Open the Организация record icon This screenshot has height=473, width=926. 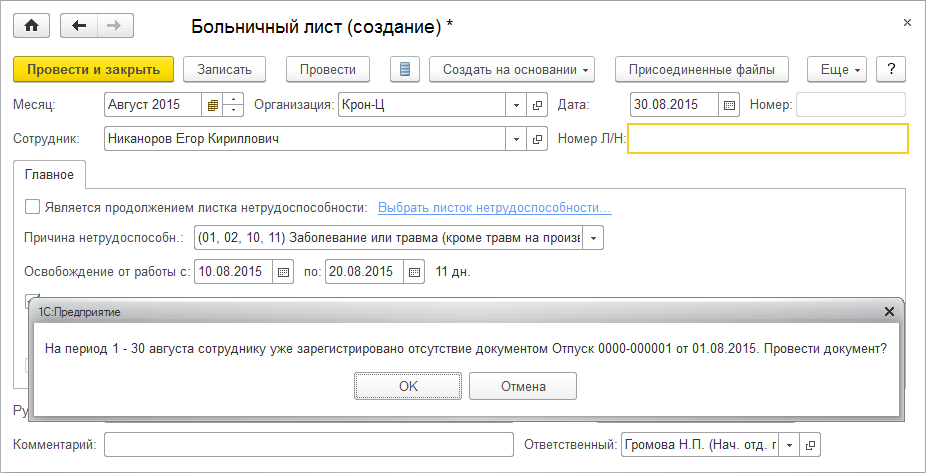coord(537,104)
